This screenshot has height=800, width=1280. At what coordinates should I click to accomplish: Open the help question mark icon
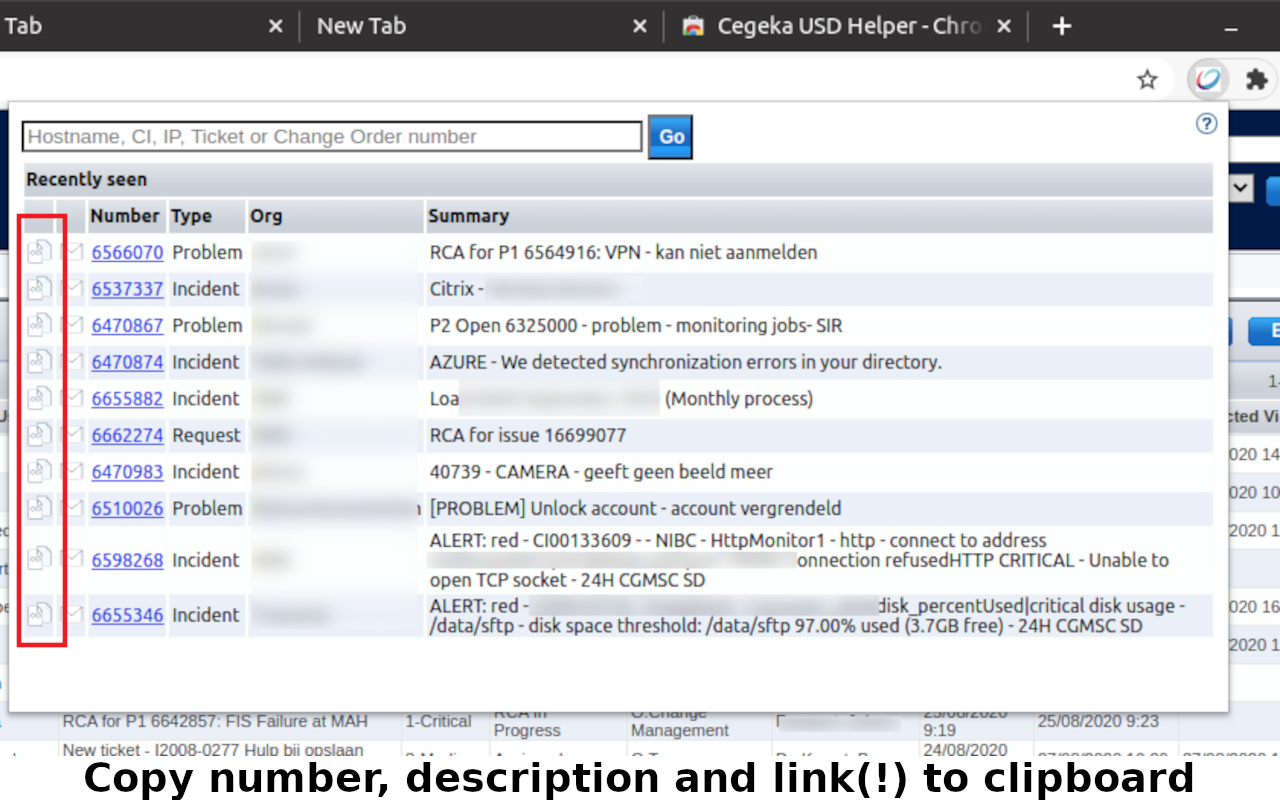click(1207, 124)
